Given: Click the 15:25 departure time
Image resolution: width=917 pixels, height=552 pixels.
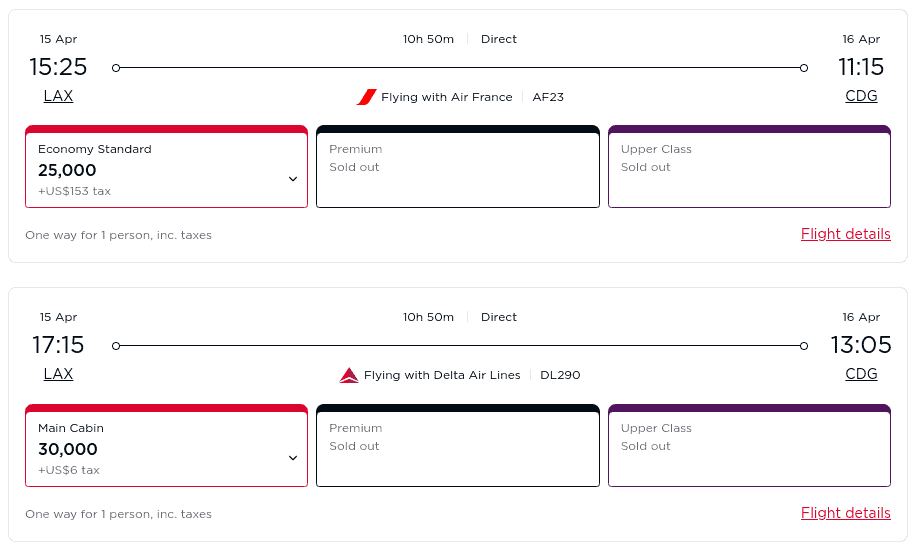Looking at the screenshot, I should click(x=58, y=67).
